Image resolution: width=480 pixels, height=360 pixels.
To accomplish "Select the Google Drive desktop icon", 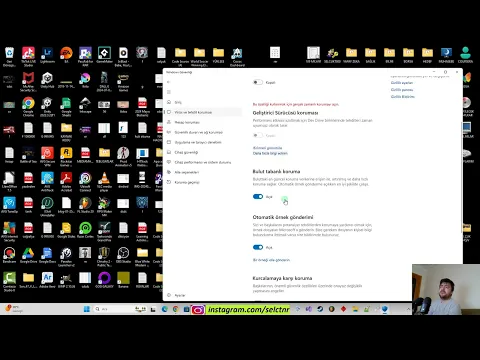I will (x=28, y=255).
